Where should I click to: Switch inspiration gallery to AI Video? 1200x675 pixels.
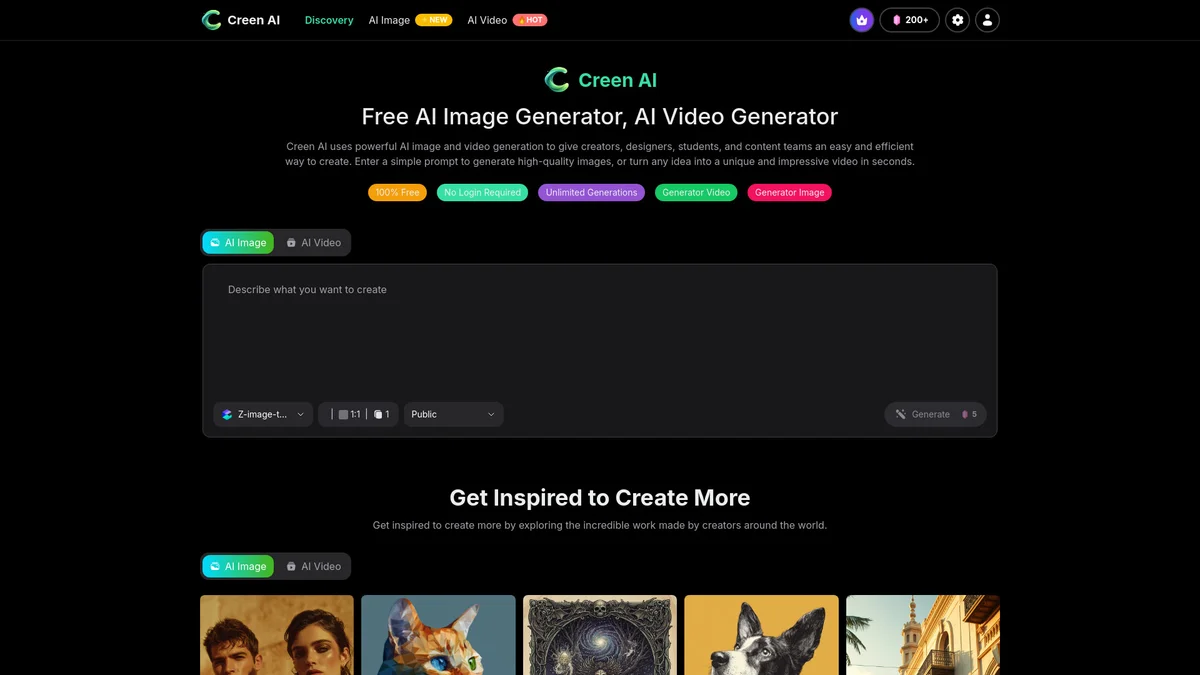coord(313,566)
